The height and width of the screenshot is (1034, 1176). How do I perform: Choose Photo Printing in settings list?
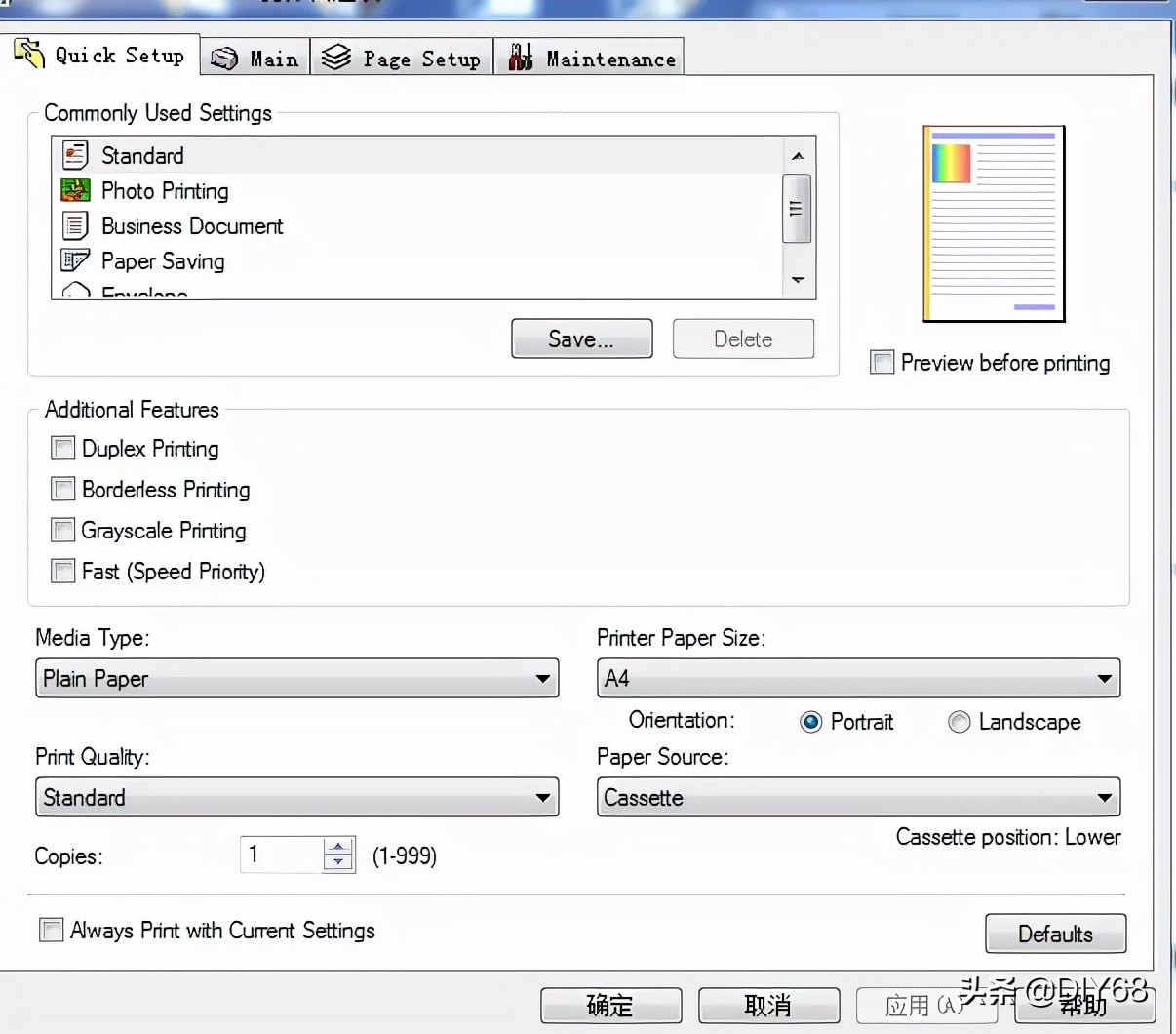pos(417,190)
